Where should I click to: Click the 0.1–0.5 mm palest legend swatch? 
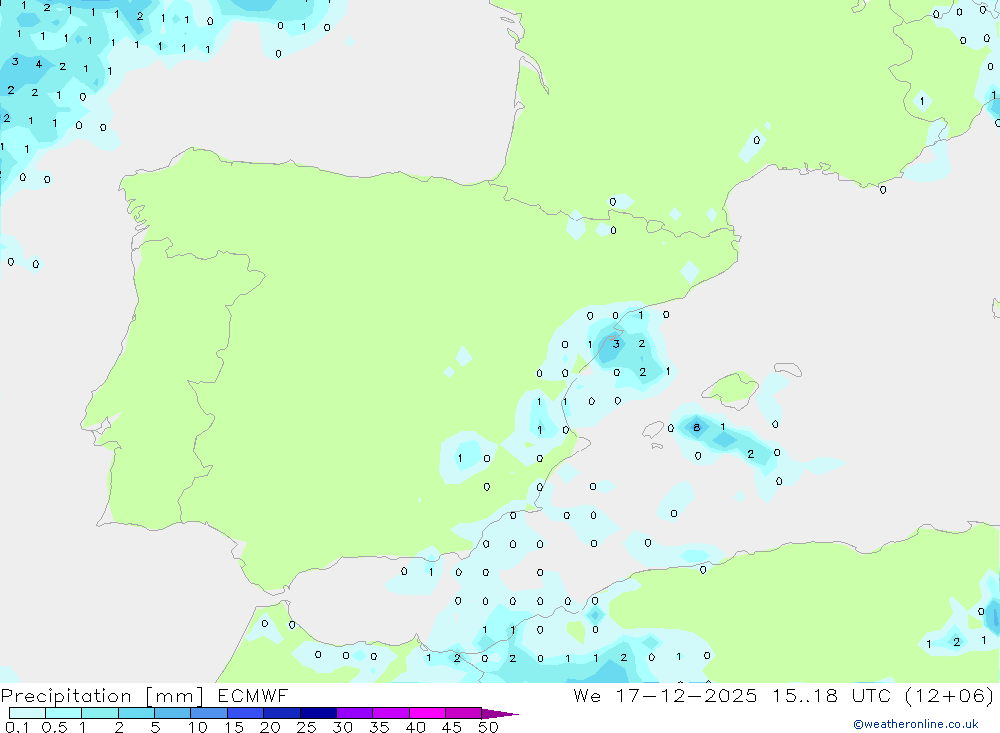click(x=27, y=713)
